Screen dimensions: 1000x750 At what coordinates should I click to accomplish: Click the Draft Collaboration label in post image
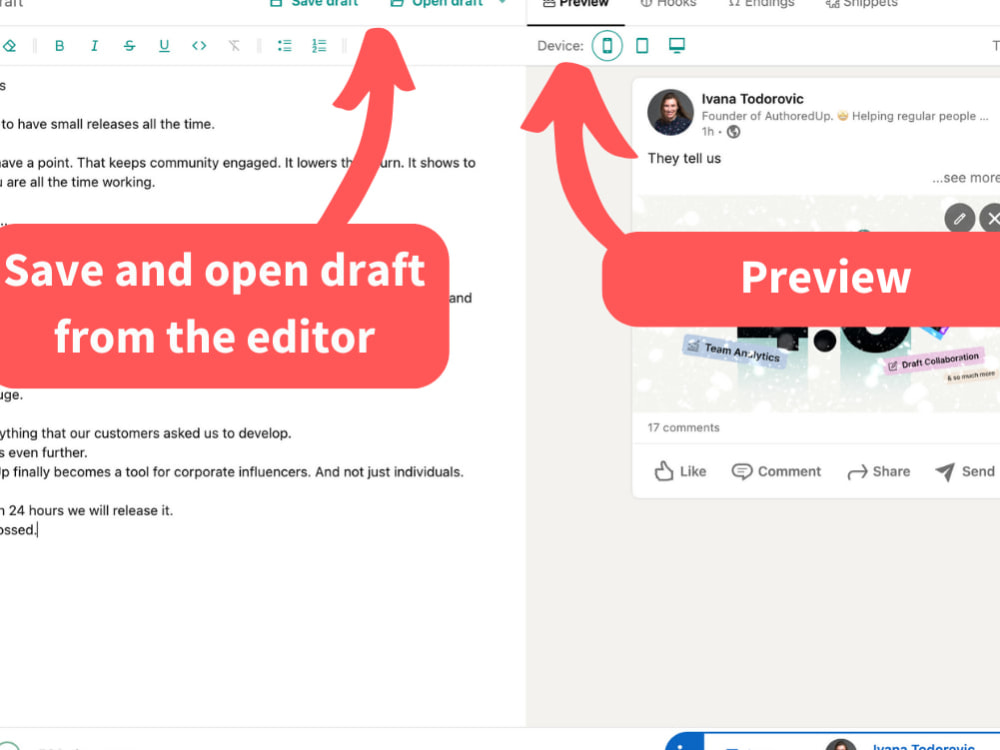(x=934, y=361)
